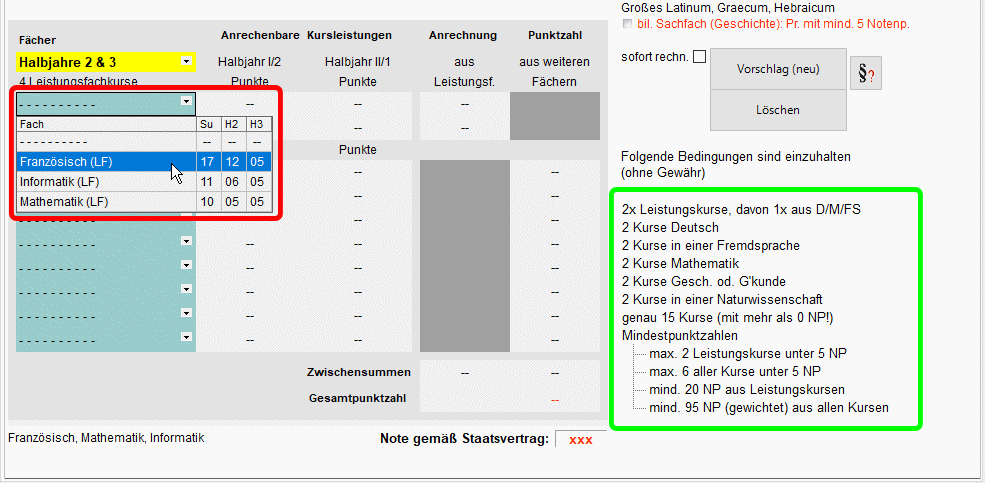
Task: Open the bottom-most subject row dropdown arrow
Action: coord(186,338)
